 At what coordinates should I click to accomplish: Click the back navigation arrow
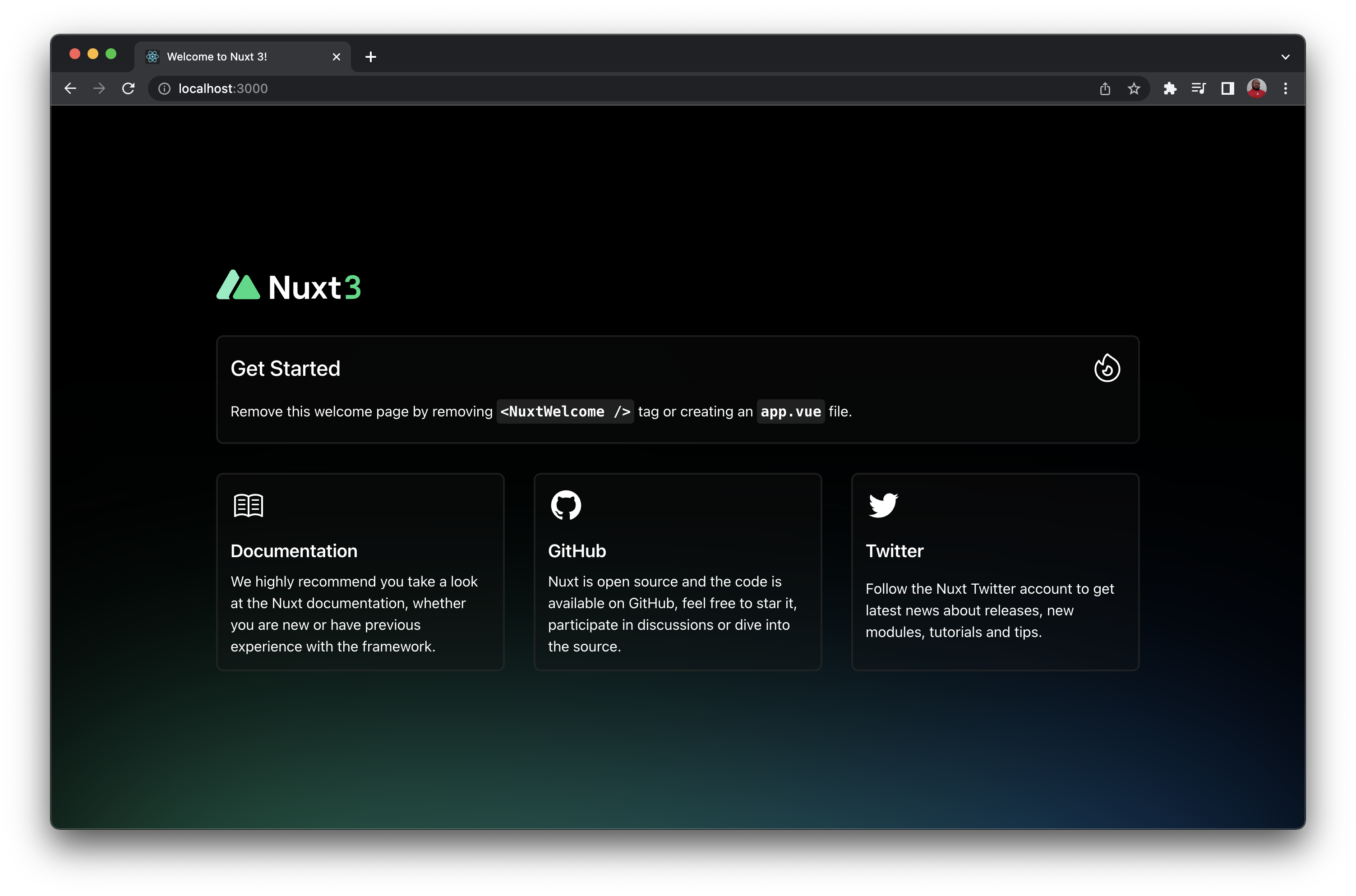click(x=70, y=88)
